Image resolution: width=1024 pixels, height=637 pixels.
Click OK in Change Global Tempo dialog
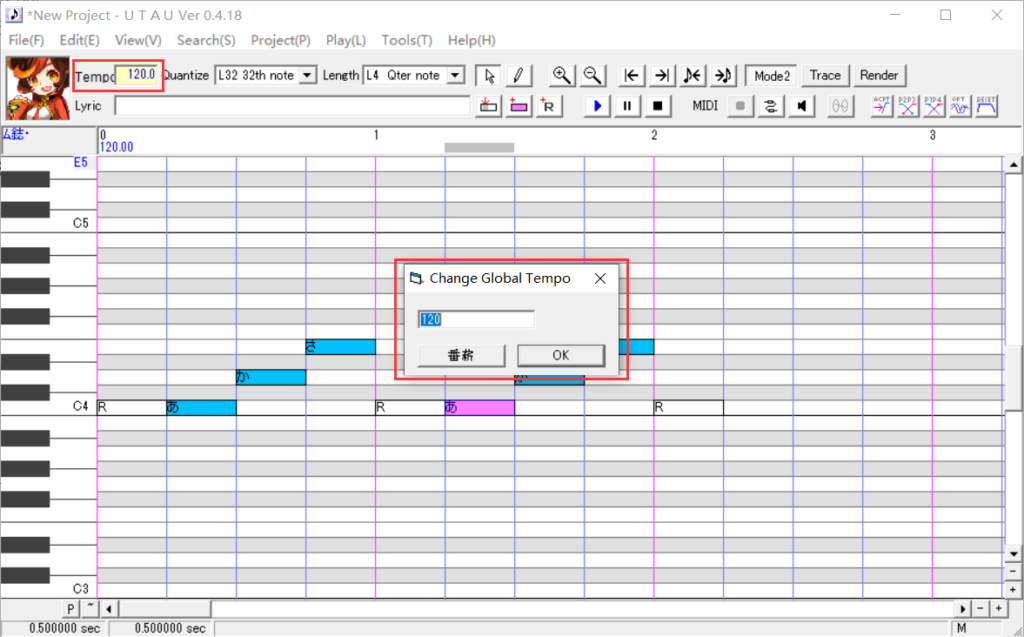coord(560,355)
